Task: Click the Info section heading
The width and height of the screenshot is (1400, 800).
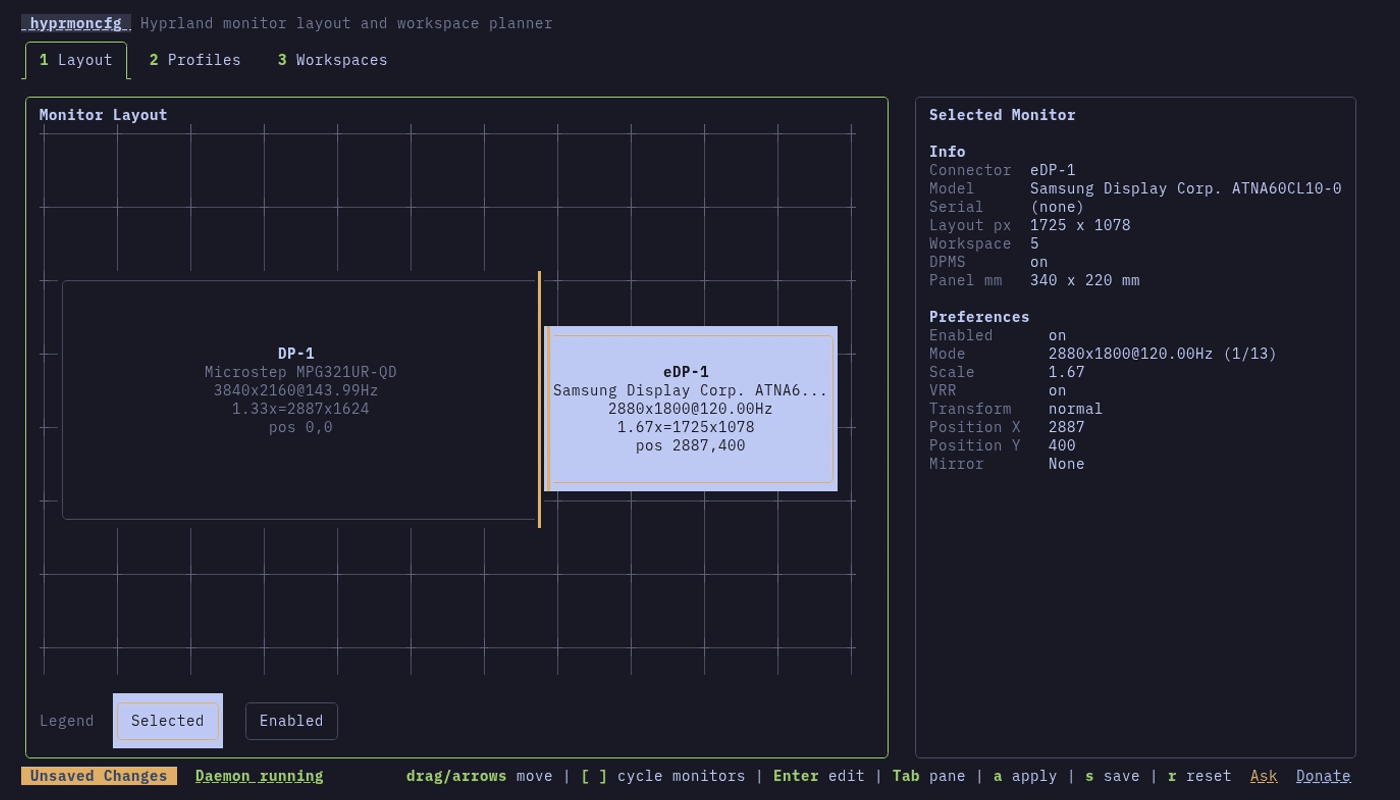Action: 947,152
